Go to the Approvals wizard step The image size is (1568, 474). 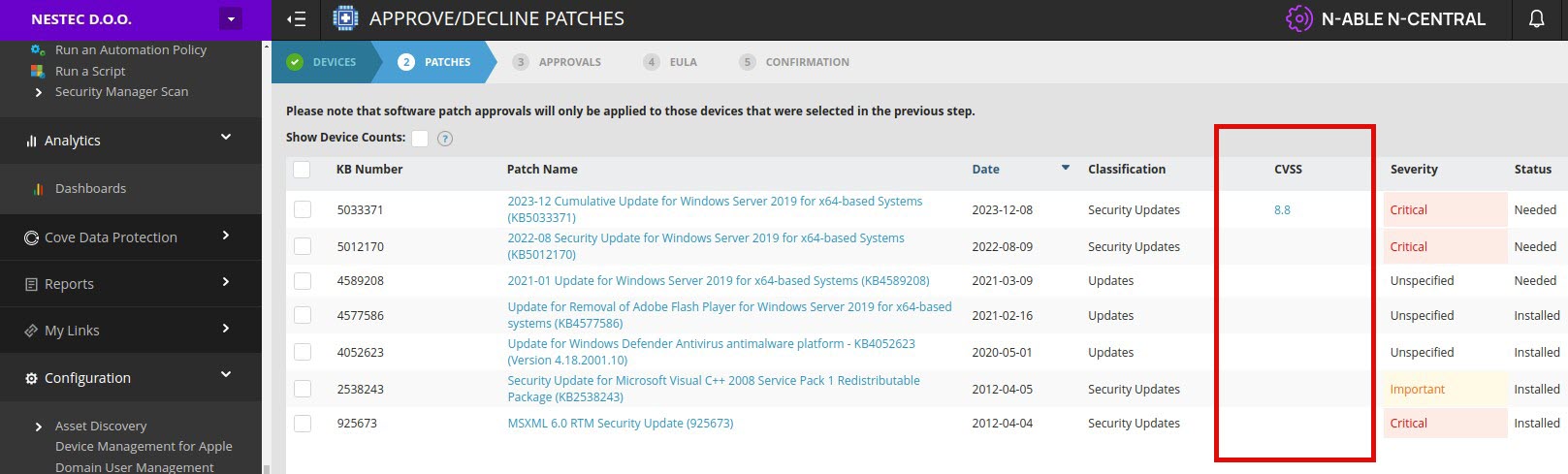558,62
